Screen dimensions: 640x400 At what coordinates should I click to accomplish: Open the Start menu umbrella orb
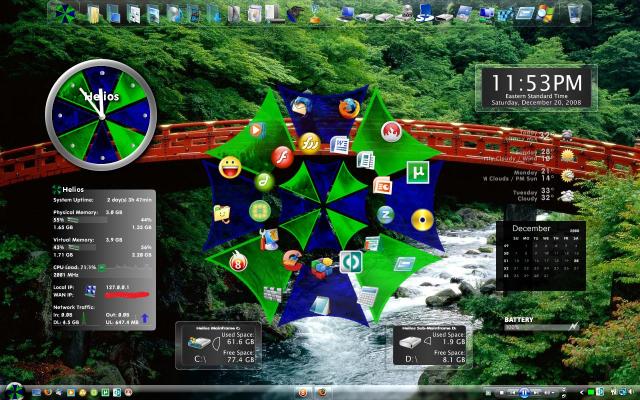pyautogui.click(x=14, y=392)
